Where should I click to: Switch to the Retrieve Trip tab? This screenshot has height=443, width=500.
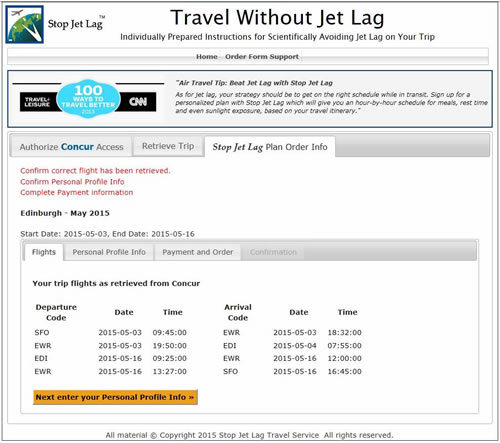[168, 146]
